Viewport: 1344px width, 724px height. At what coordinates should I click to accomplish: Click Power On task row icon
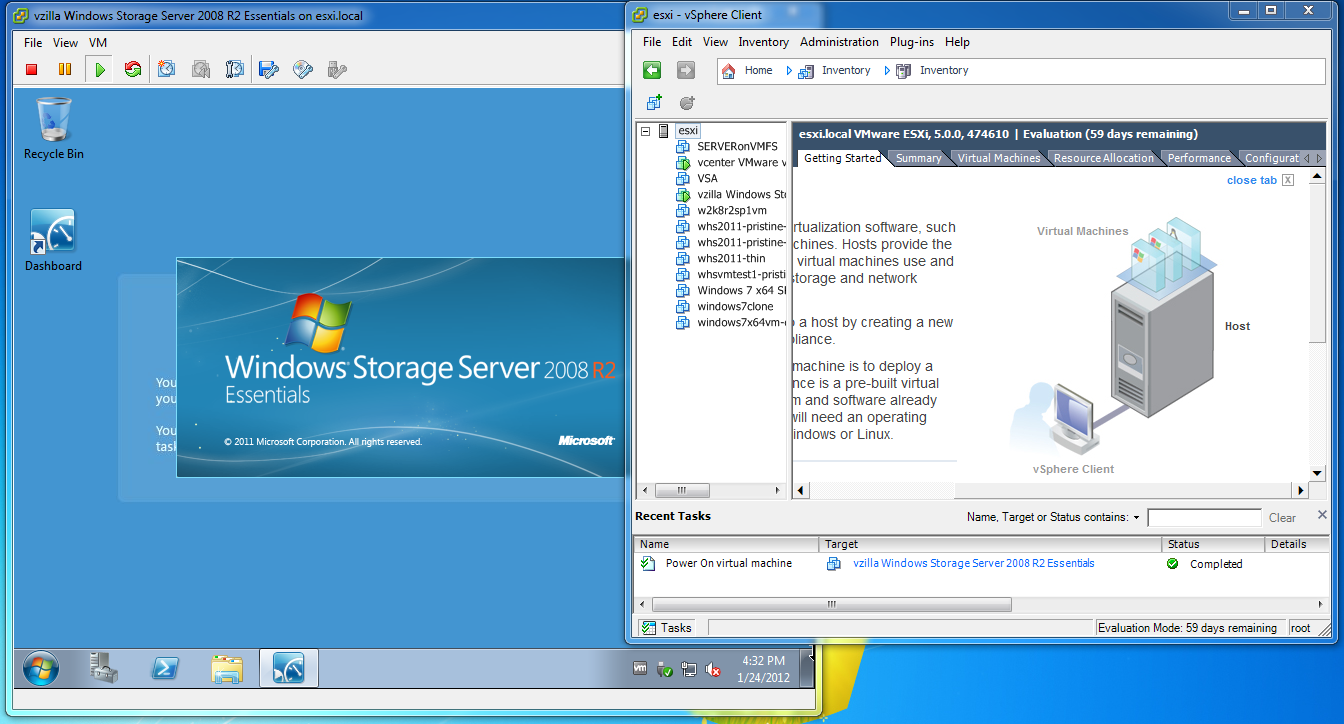click(x=648, y=564)
